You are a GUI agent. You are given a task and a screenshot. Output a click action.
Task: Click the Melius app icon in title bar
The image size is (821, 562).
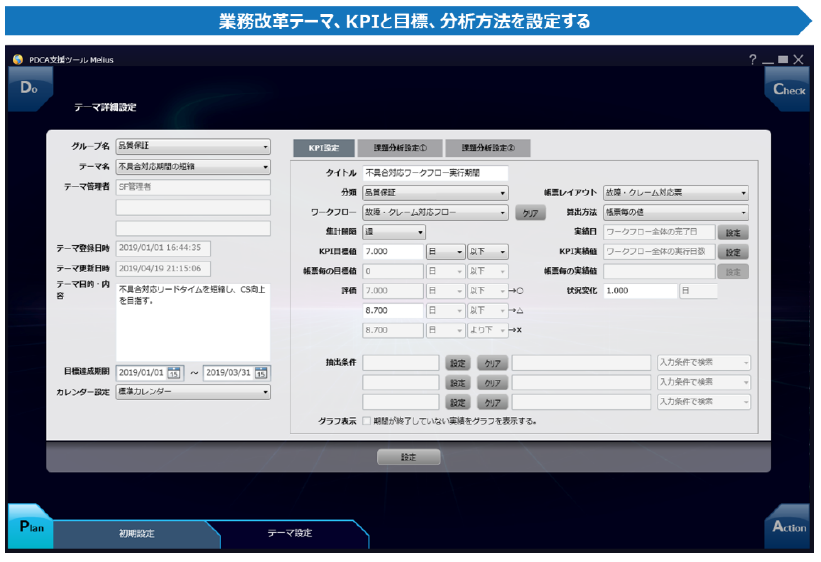click(x=17, y=60)
